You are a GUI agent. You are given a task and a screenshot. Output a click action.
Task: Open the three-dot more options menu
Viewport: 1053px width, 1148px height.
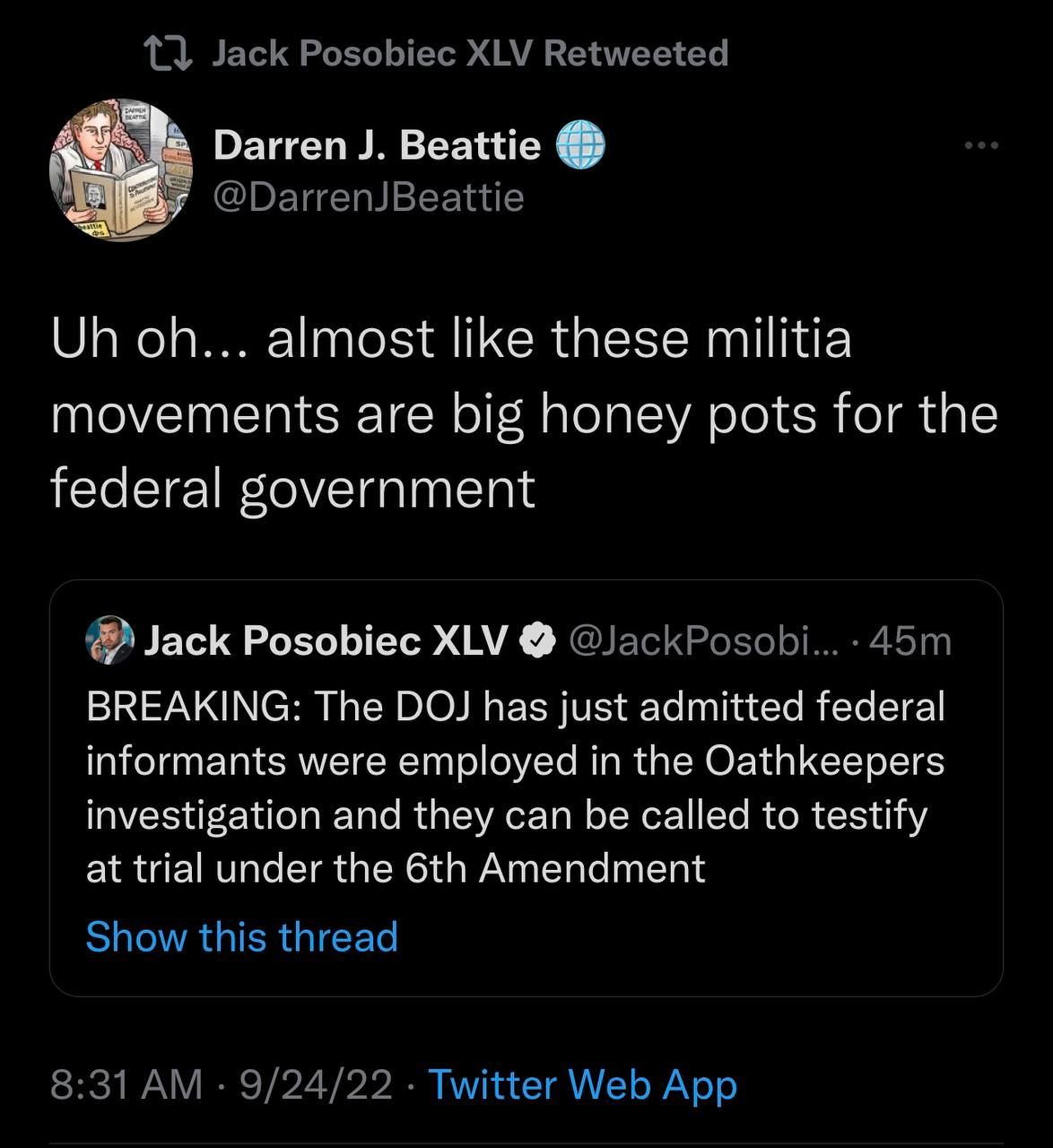point(981,145)
